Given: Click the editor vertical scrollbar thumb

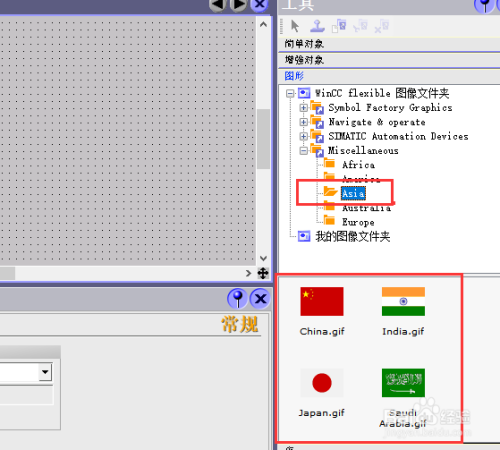Looking at the screenshot, I should coord(263,139).
